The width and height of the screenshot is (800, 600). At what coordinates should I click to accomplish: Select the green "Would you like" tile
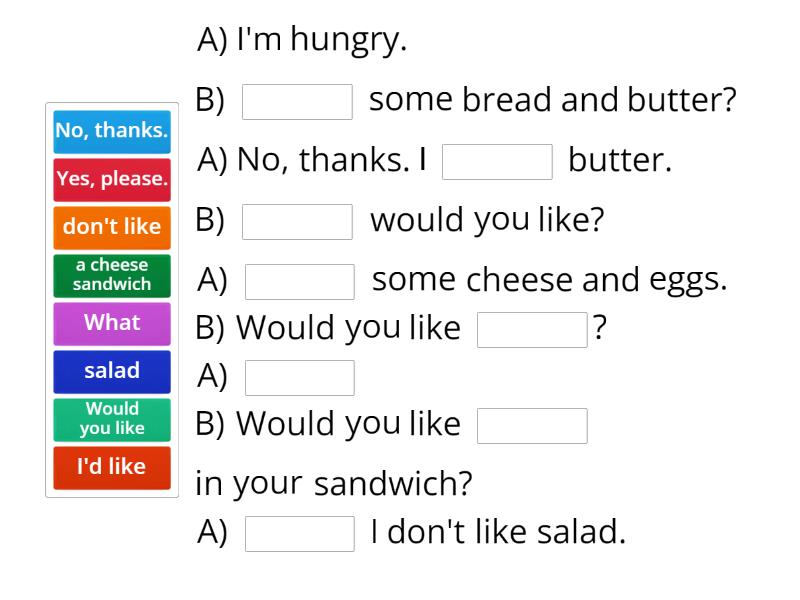coord(112,419)
